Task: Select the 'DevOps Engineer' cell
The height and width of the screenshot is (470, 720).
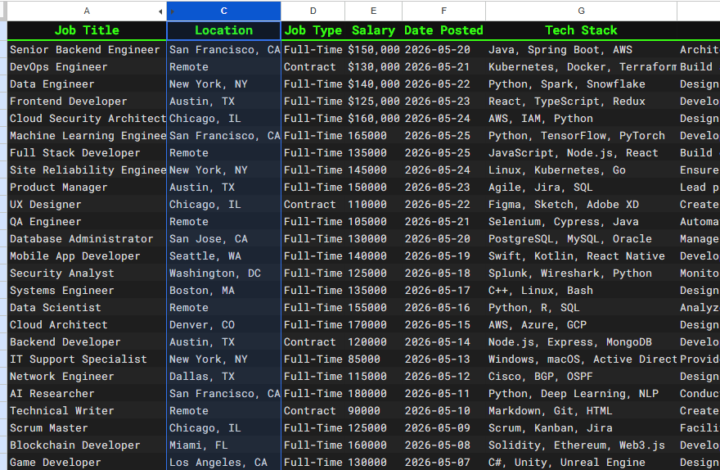Action: pos(87,67)
